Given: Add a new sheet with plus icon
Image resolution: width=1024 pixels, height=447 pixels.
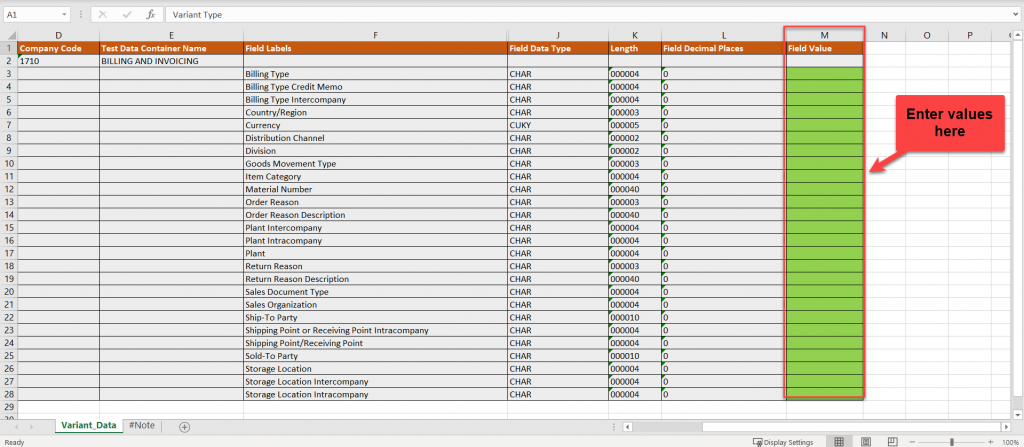Looking at the screenshot, I should (185, 427).
